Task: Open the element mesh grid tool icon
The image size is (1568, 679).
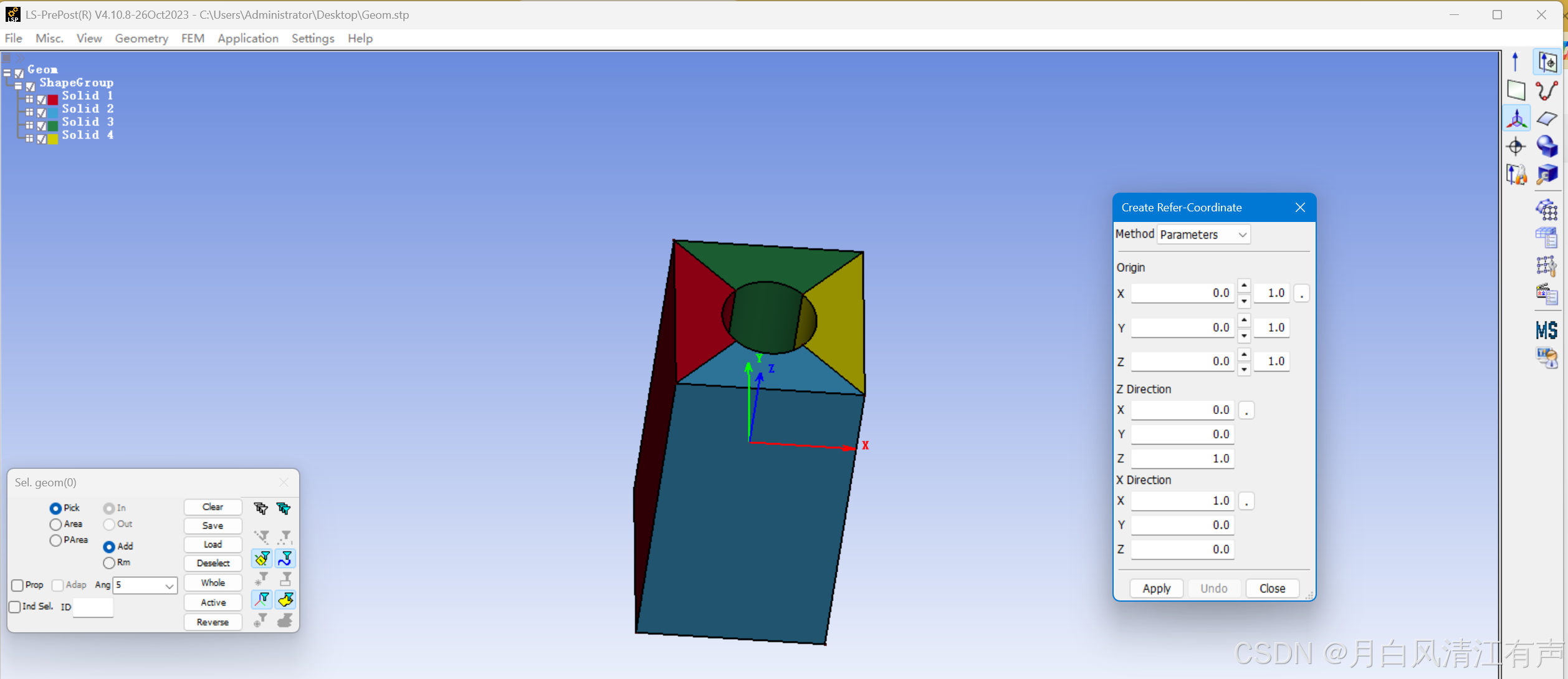Action: pyautogui.click(x=1546, y=210)
